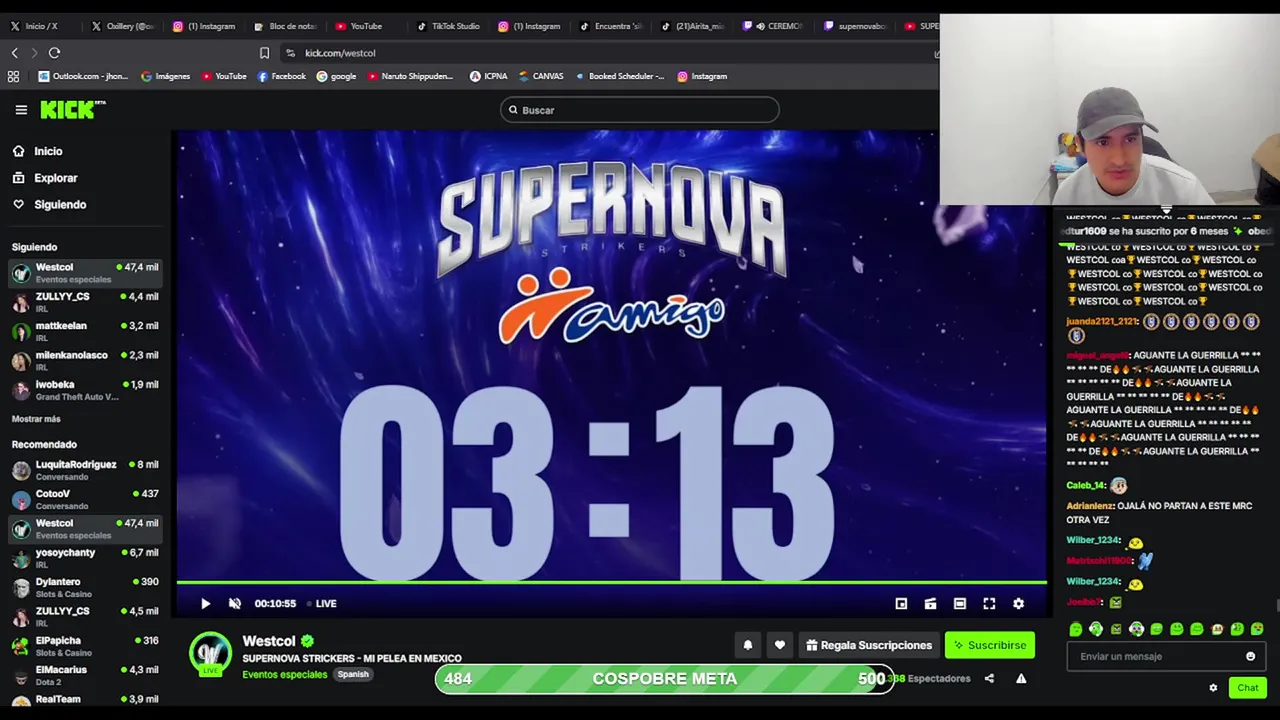
Task: Open Outlook.com bookmark
Action: pos(82,76)
